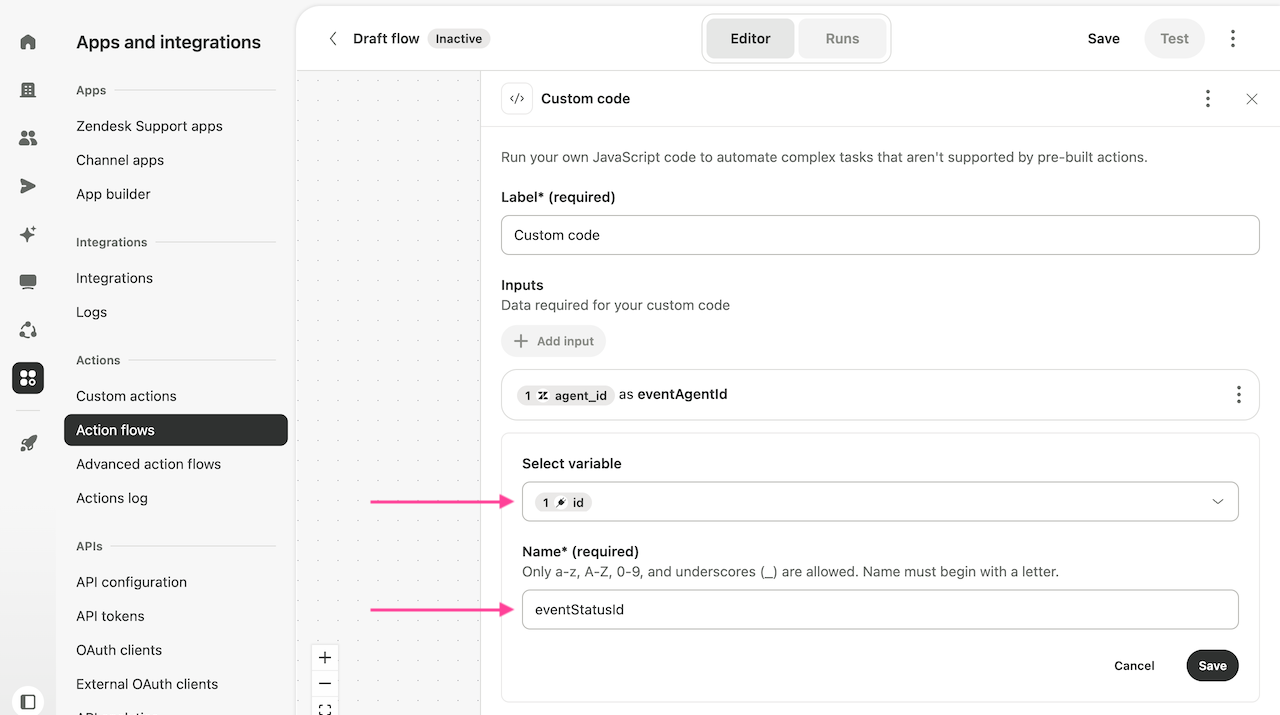The height and width of the screenshot is (715, 1280).
Task: Zoom in on the canvas
Action: click(x=325, y=658)
